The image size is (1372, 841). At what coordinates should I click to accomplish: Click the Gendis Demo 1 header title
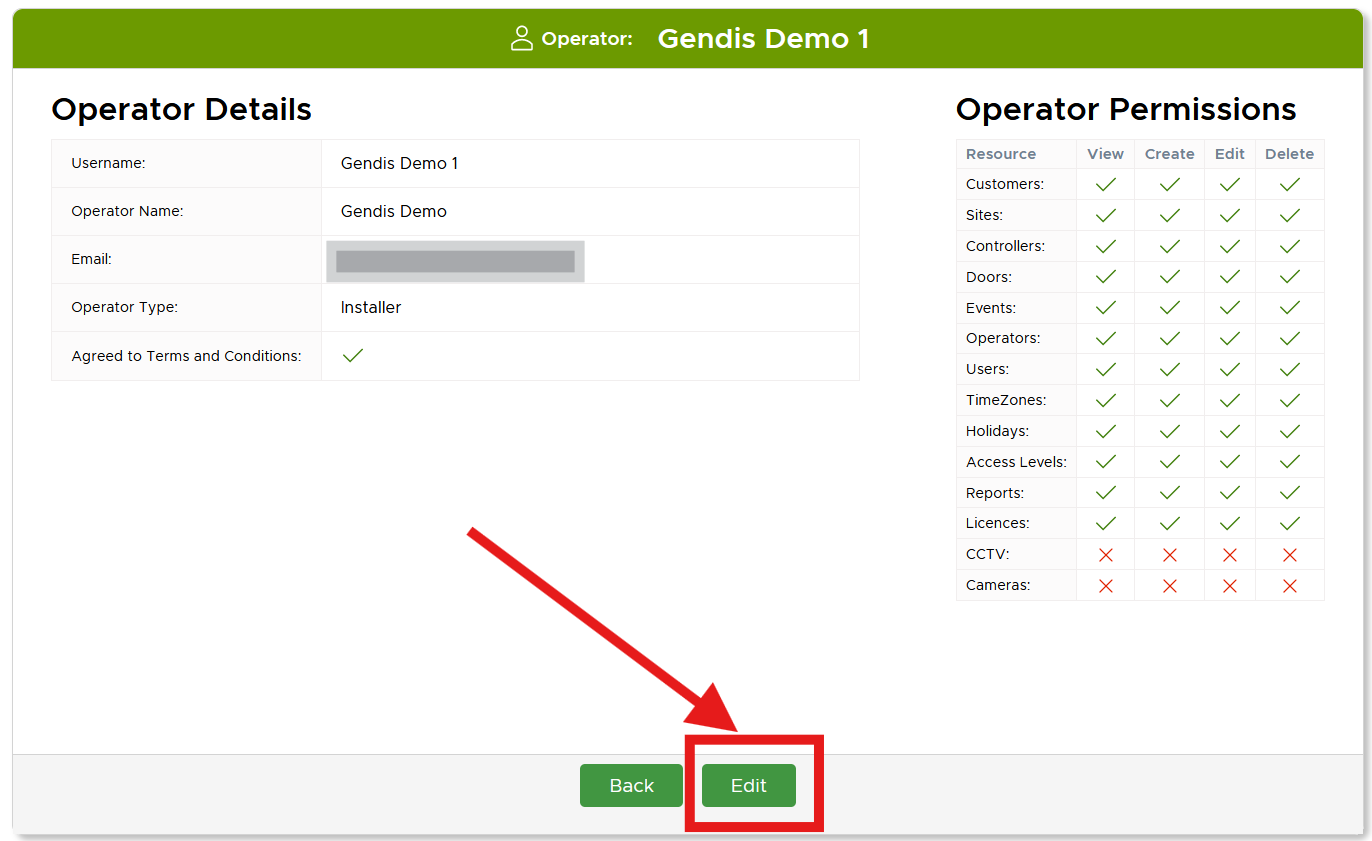coord(763,39)
